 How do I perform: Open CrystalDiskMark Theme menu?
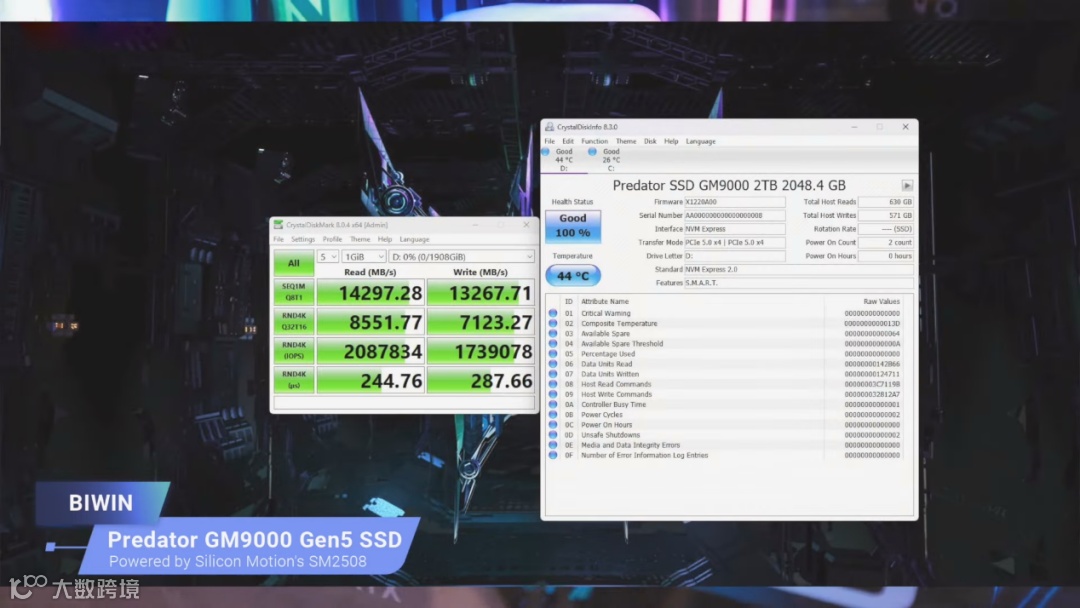360,240
